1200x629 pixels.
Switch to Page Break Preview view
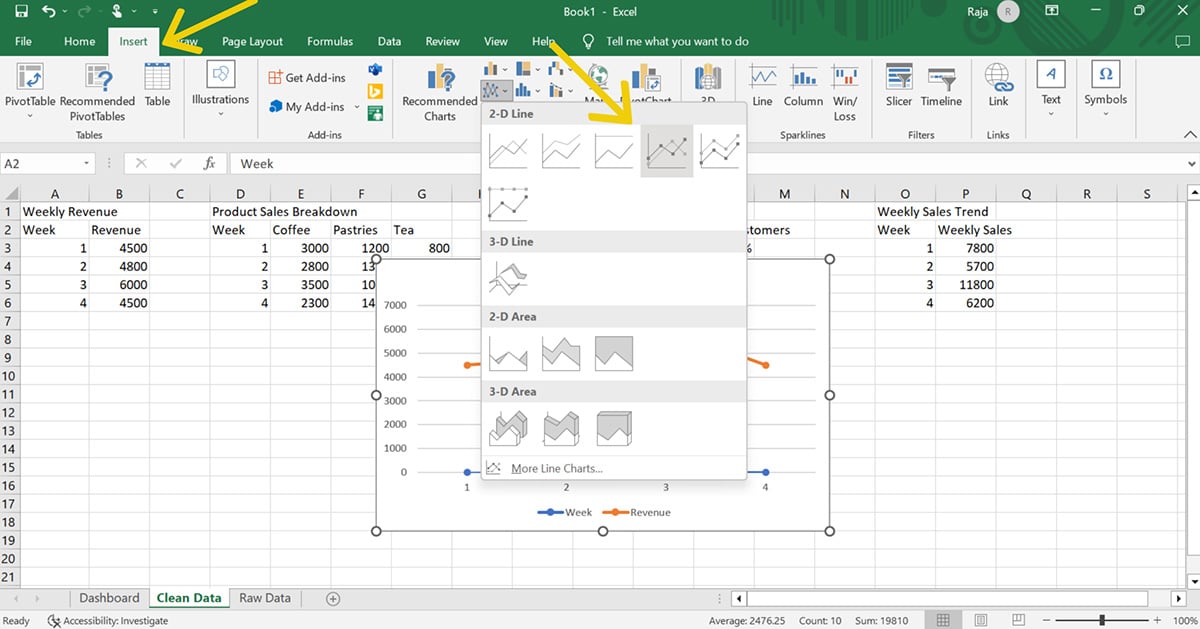click(x=1019, y=620)
